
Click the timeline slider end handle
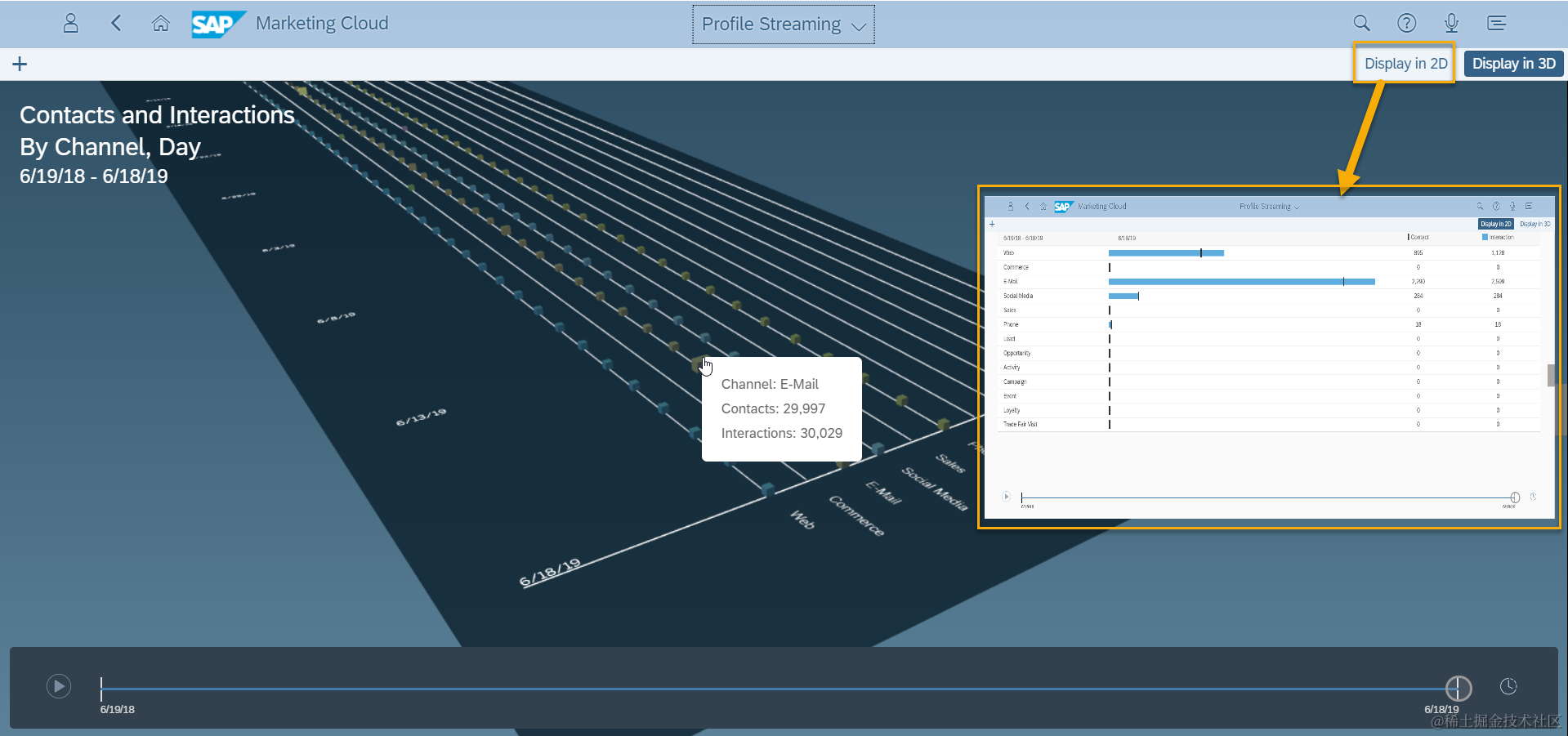pyautogui.click(x=1459, y=688)
